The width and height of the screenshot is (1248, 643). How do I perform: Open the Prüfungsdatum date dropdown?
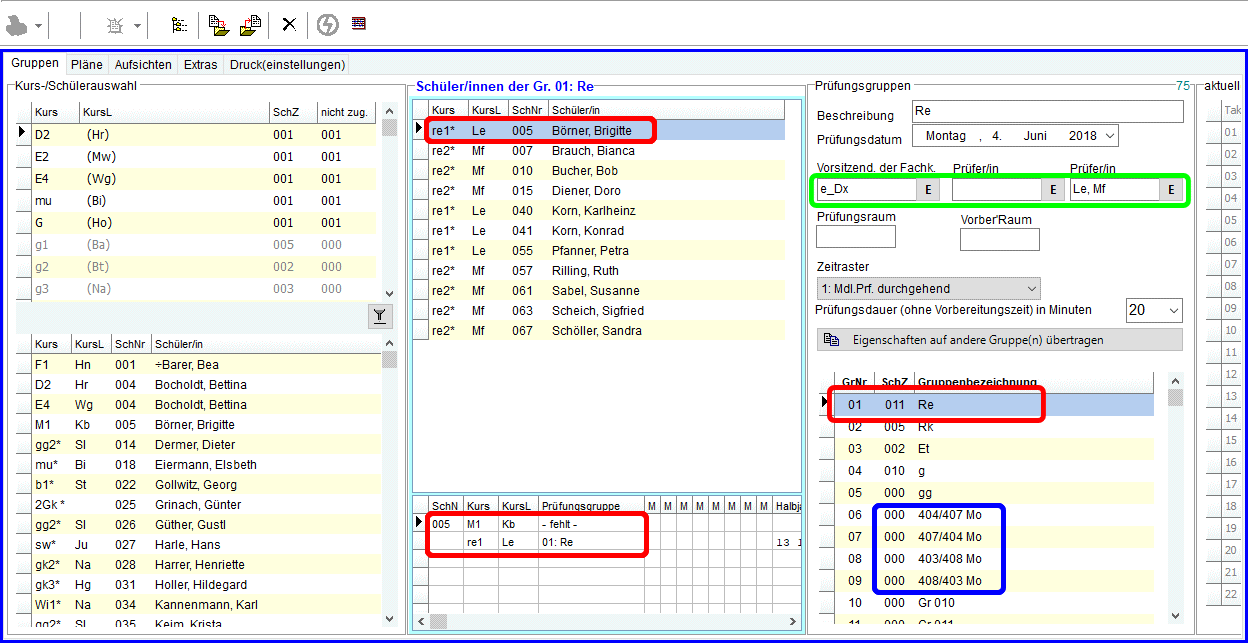[x=1108, y=136]
